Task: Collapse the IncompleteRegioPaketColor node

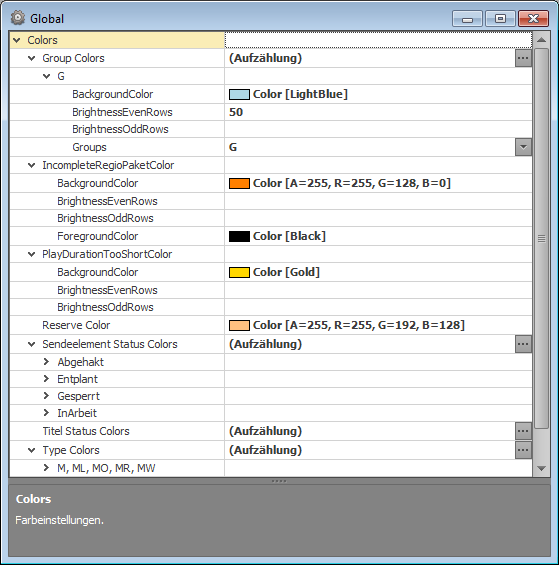Action: pos(32,165)
